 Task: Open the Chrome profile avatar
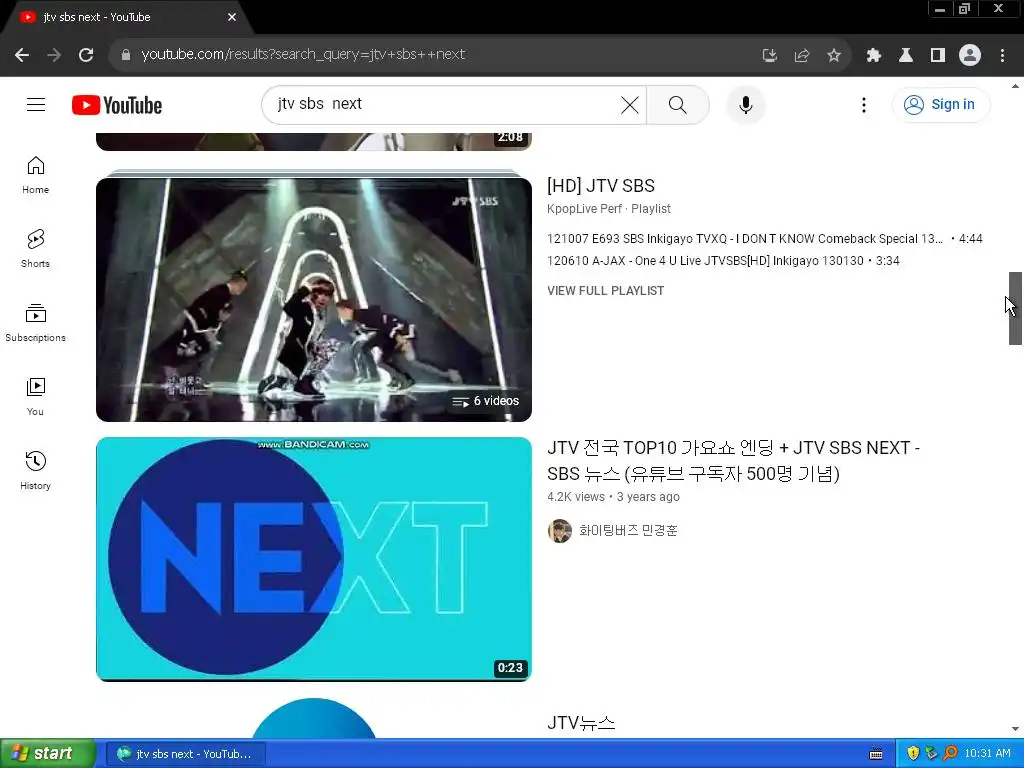(x=970, y=55)
